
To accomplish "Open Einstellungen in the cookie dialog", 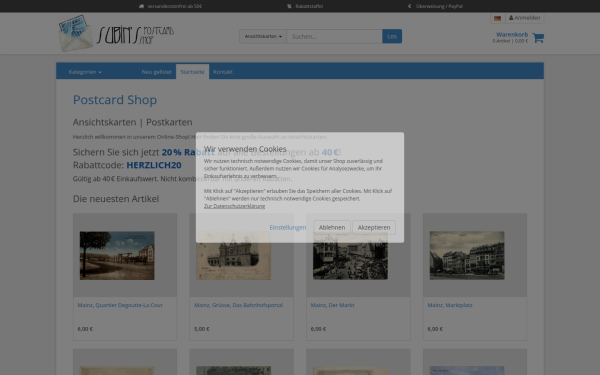I will coord(288,227).
